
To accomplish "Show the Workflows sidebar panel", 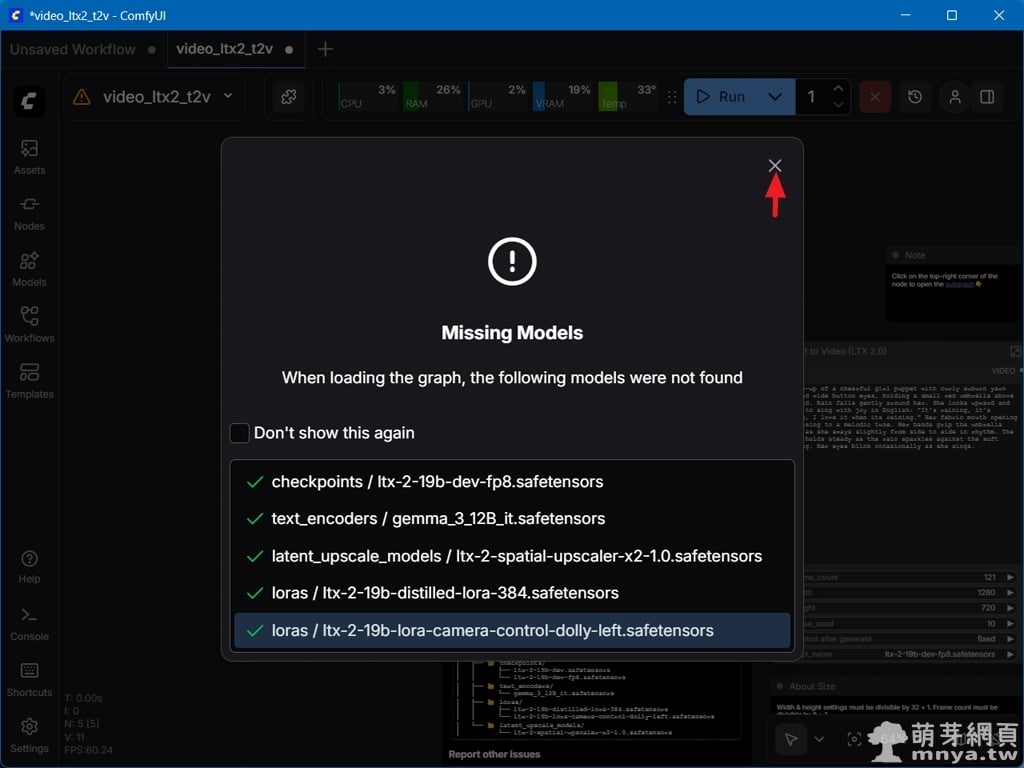I will pos(29,324).
